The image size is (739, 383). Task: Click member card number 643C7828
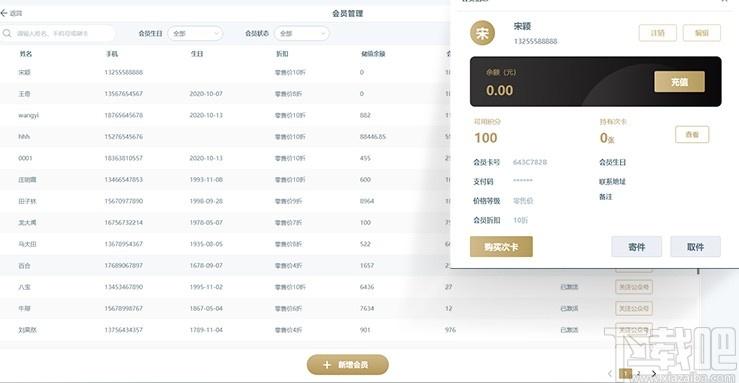(x=530, y=162)
